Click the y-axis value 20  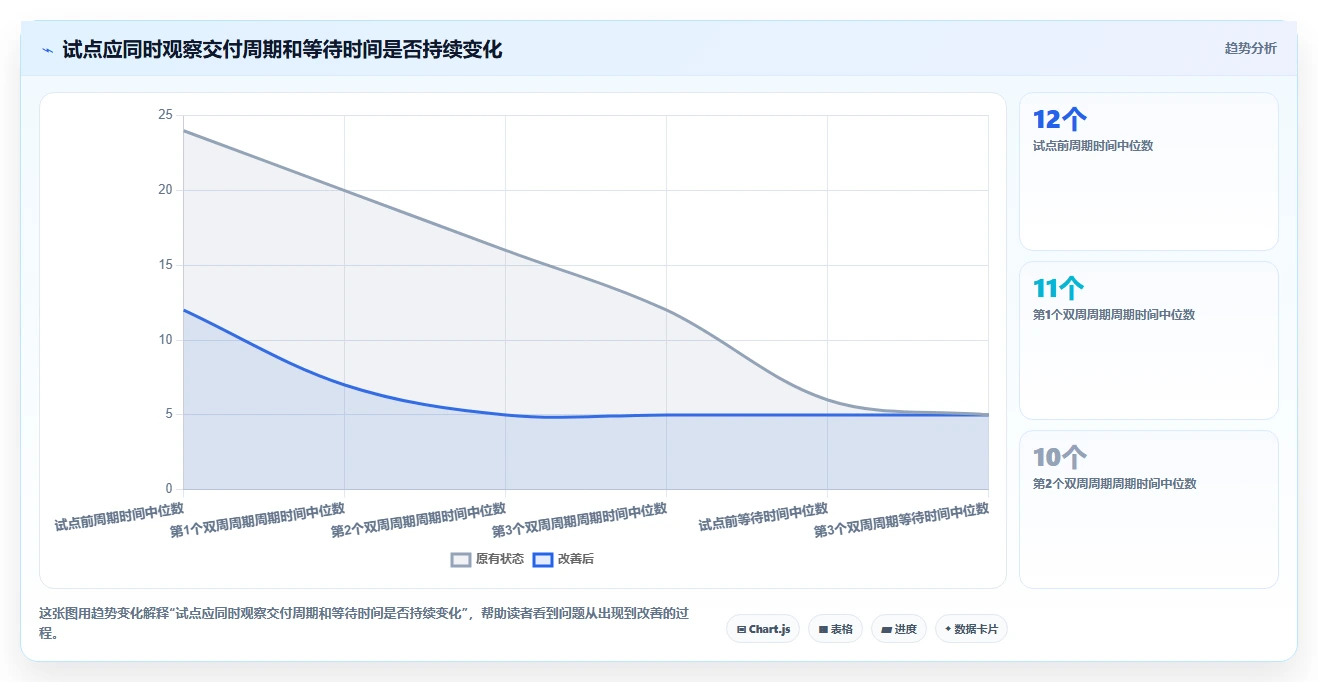tap(165, 190)
